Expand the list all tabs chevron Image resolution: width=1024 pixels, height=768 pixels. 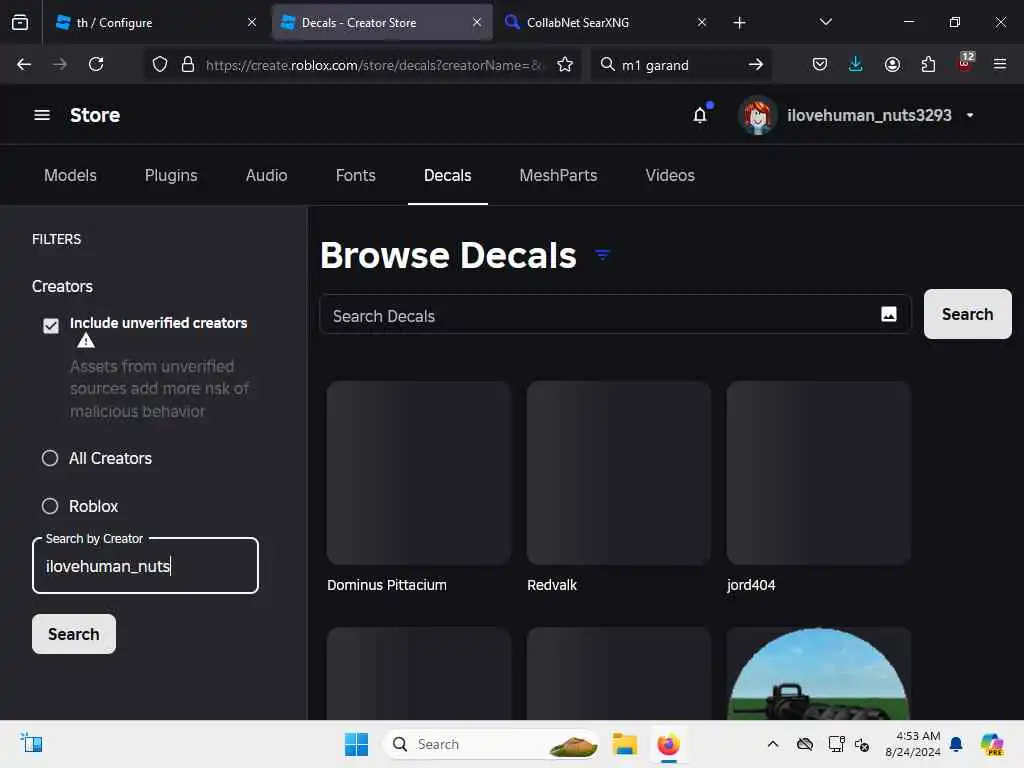pyautogui.click(x=825, y=22)
